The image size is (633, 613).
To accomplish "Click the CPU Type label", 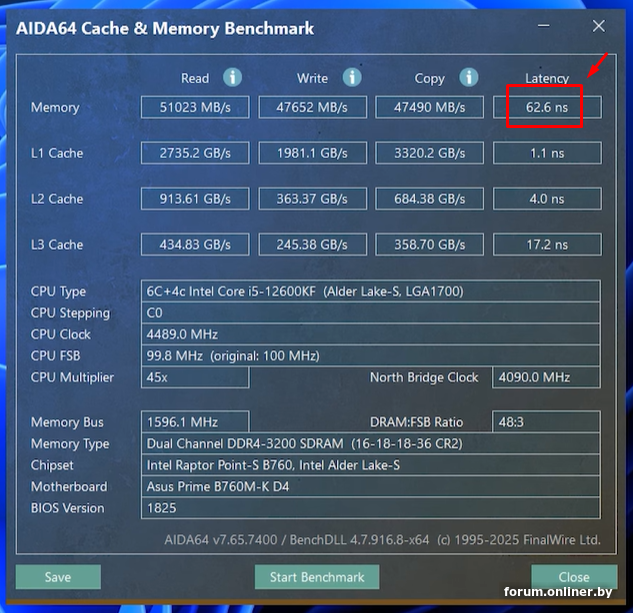I will [x=58, y=292].
